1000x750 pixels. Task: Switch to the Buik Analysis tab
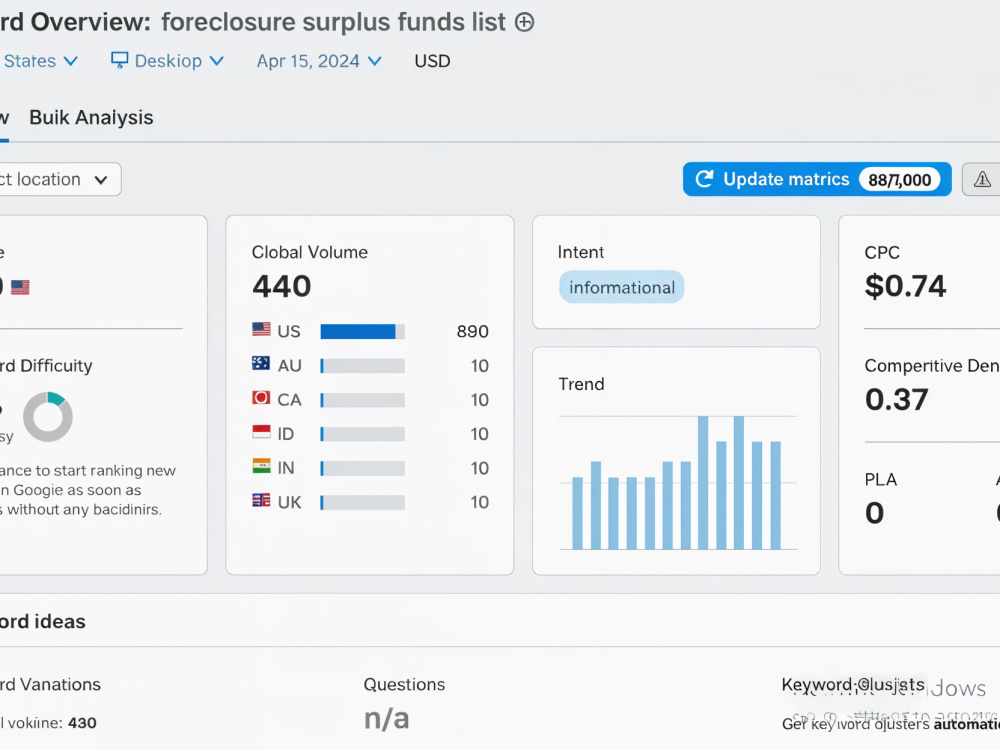pos(91,117)
